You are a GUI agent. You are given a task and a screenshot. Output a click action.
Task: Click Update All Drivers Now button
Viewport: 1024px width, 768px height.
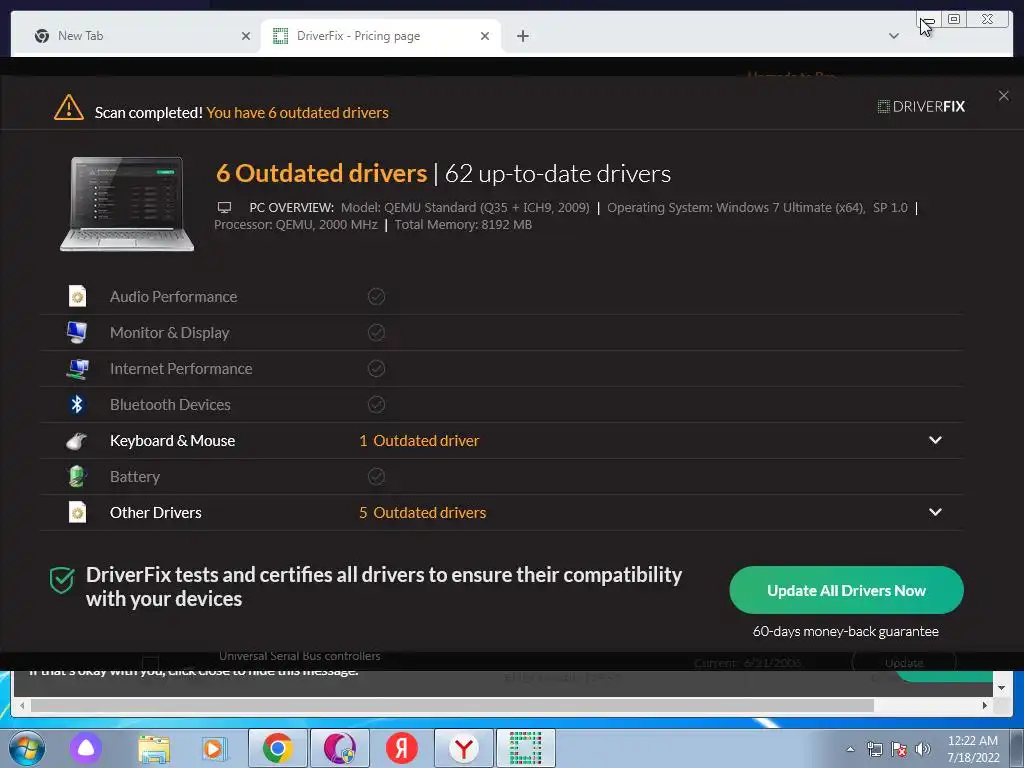tap(846, 590)
